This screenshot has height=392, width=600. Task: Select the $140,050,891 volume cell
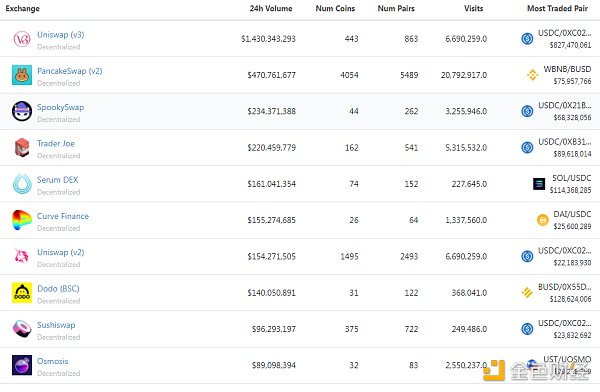(x=271, y=293)
